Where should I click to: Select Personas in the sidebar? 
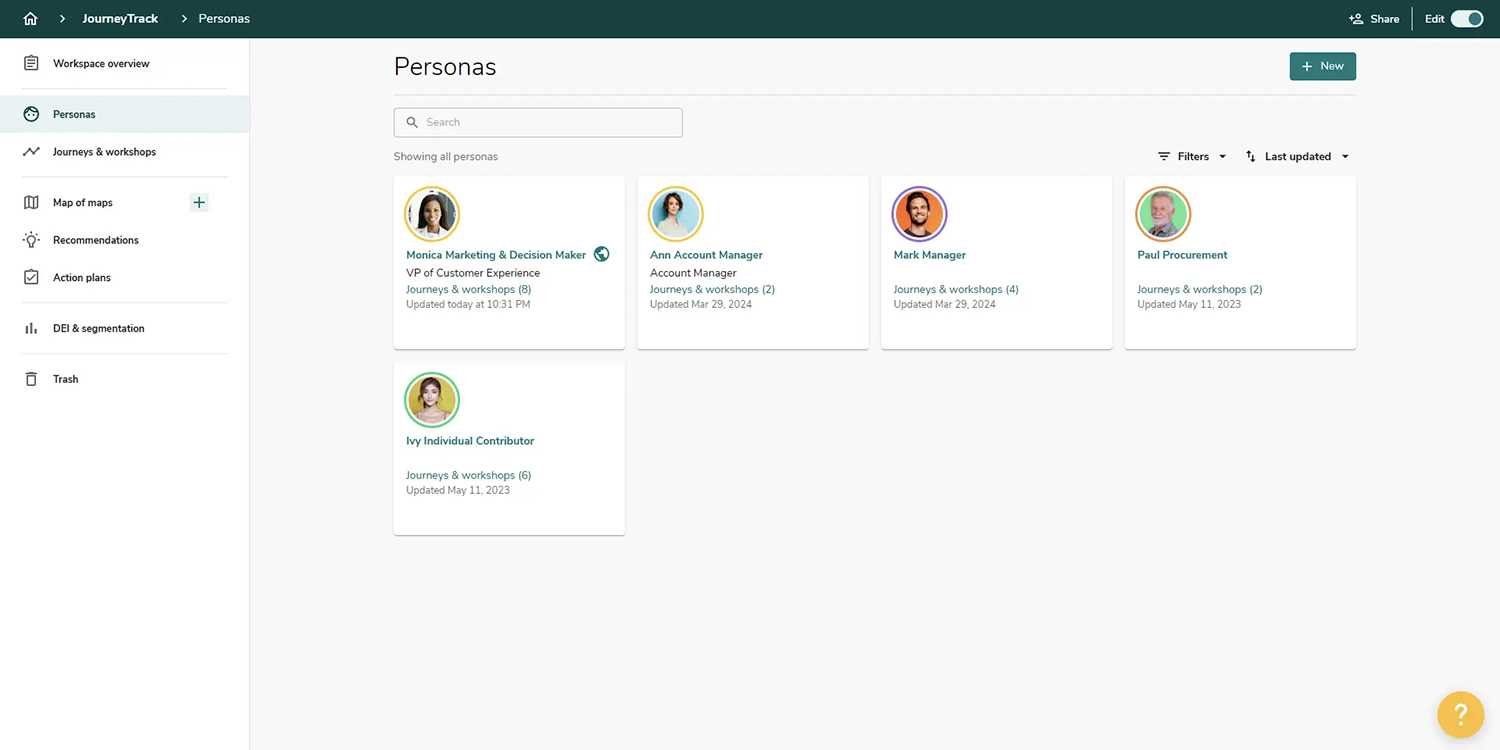tap(74, 114)
